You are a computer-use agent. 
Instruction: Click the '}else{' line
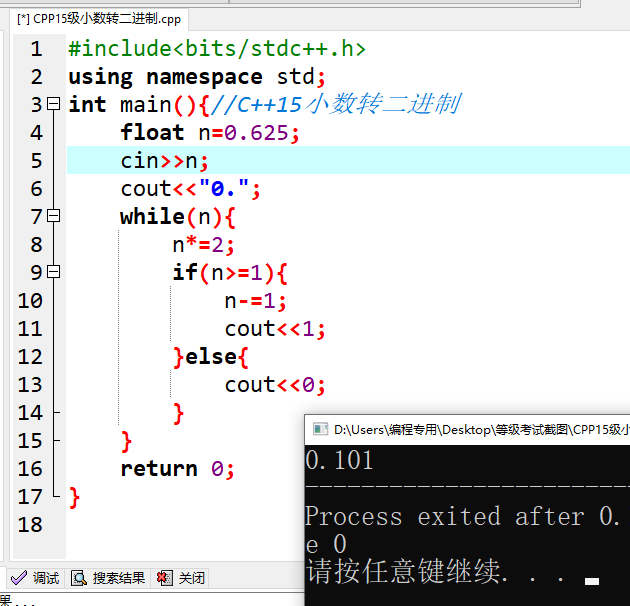pos(211,357)
